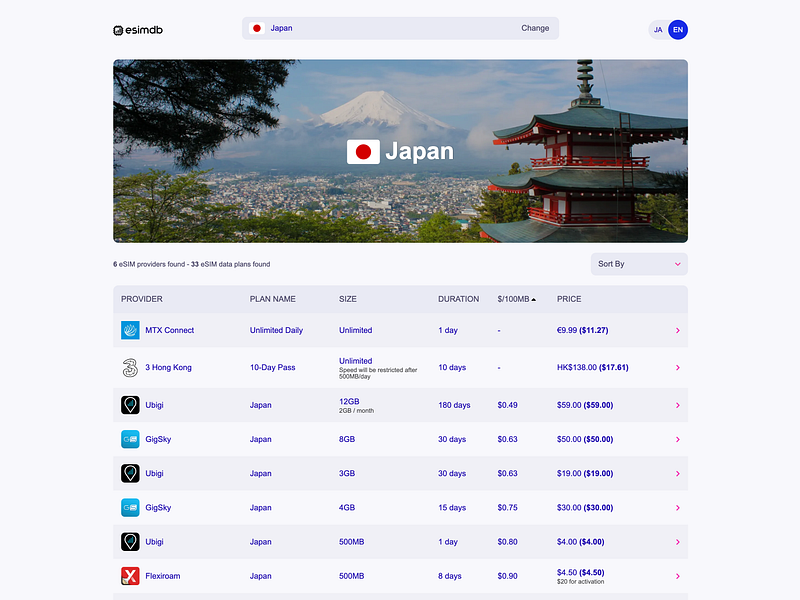Click the '$0.49' per 100MB value

(507, 405)
